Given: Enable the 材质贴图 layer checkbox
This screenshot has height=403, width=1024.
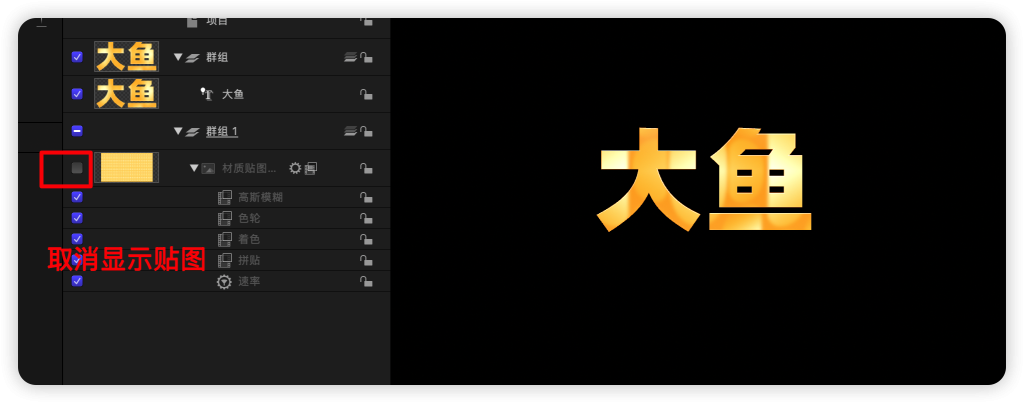Looking at the screenshot, I should [x=77, y=168].
